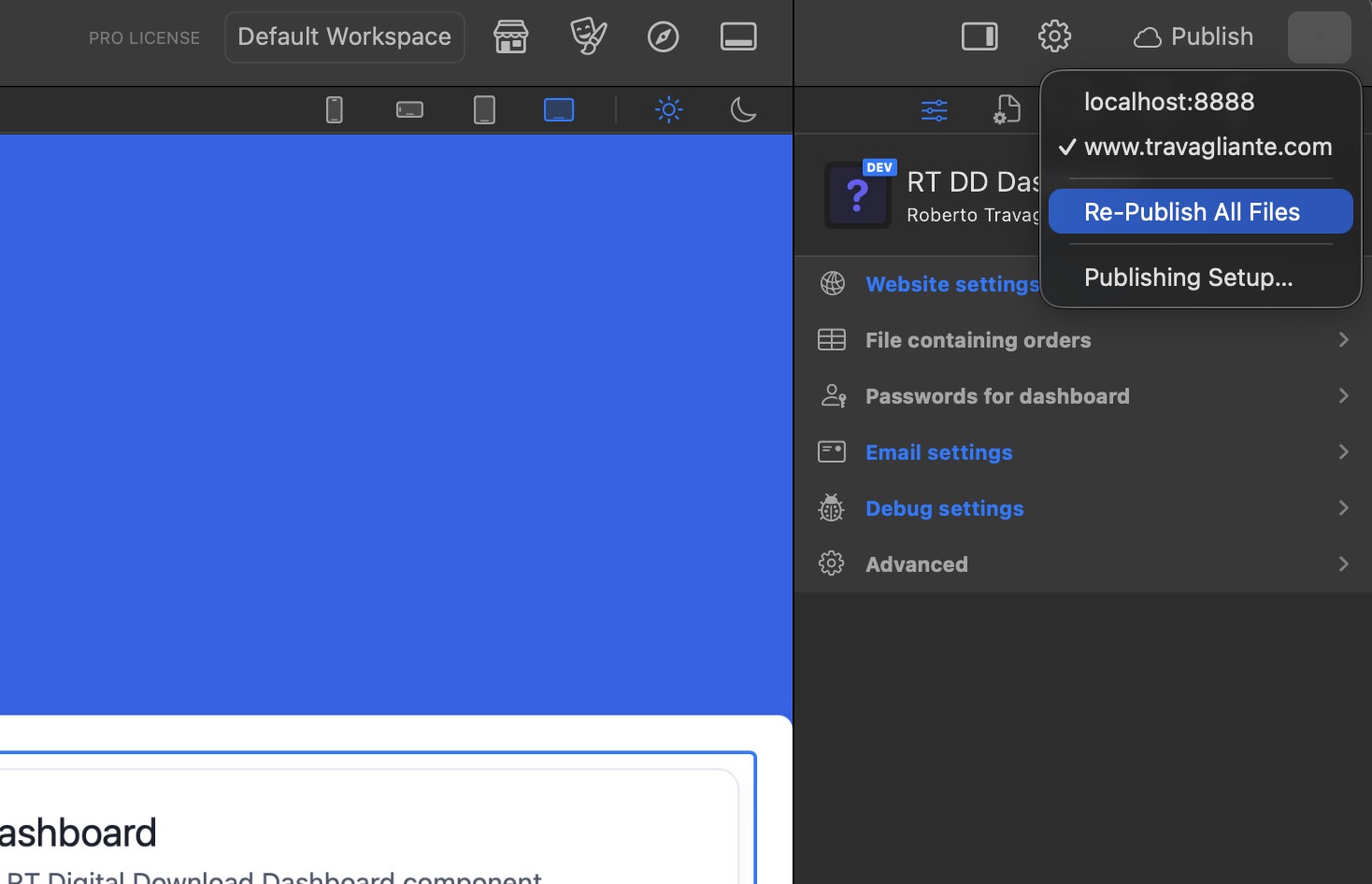Click the Website settings globe icon
1372x884 pixels.
tap(833, 283)
